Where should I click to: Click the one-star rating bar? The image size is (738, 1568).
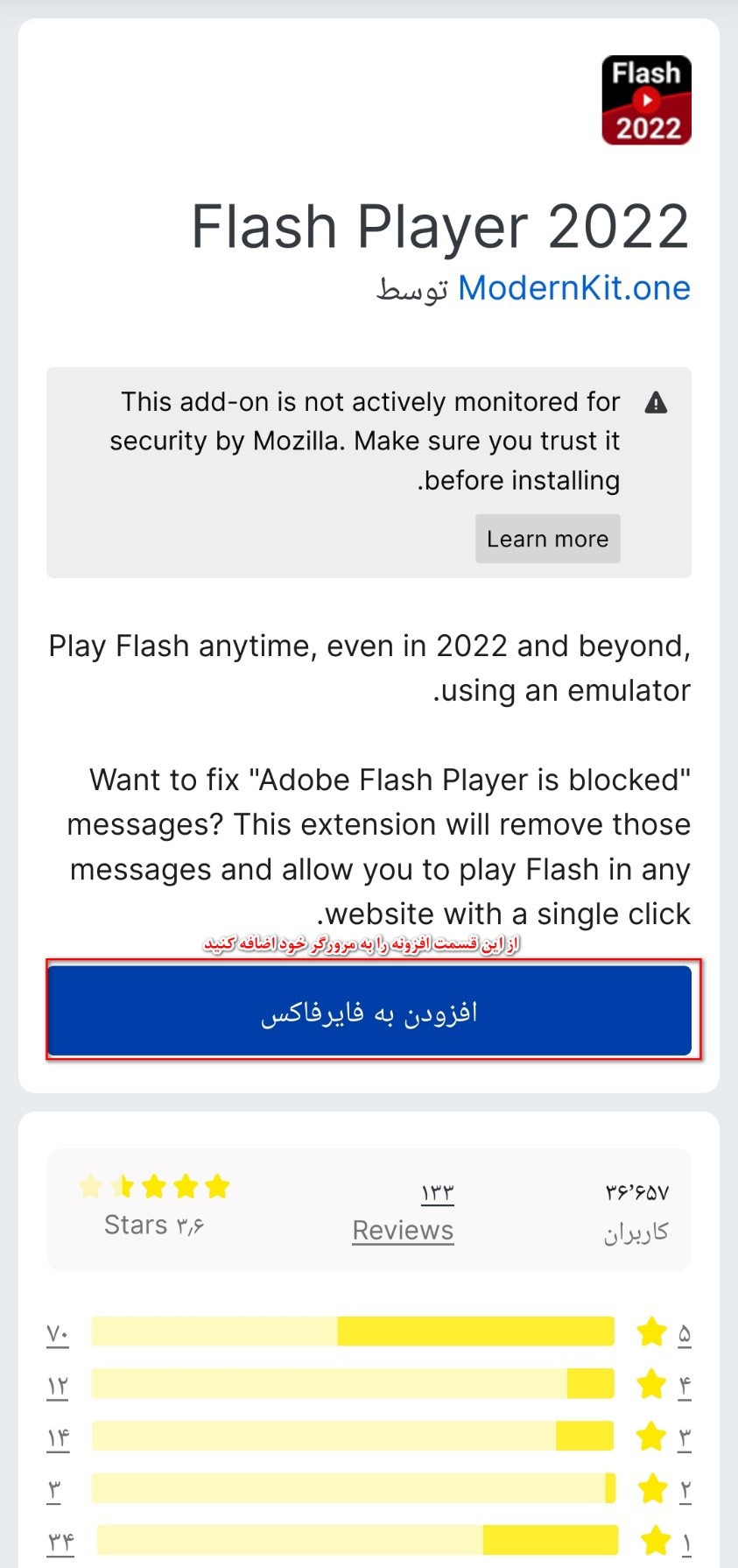(x=357, y=1540)
